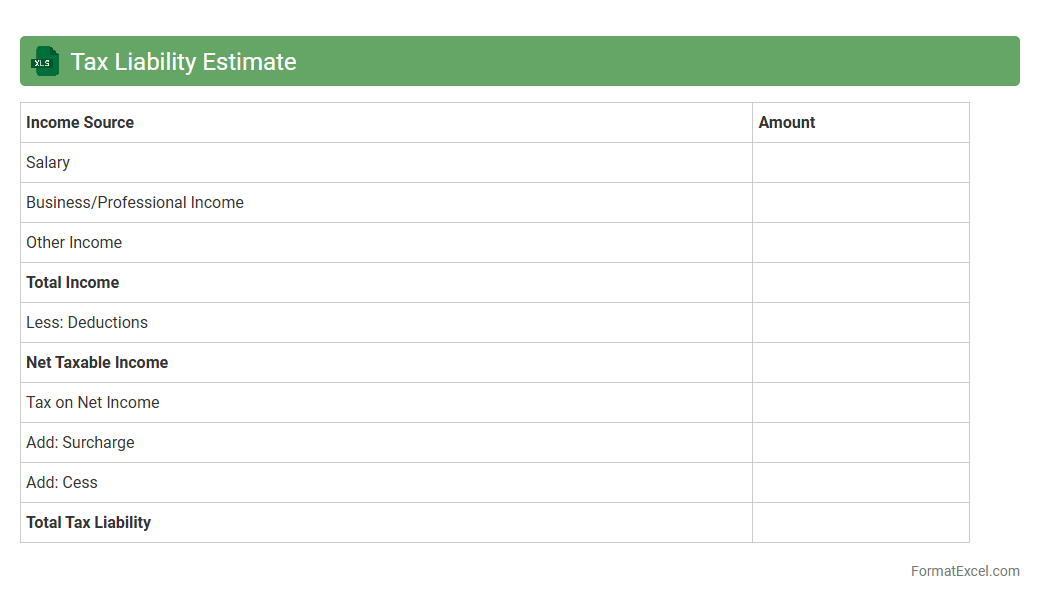Image resolution: width=1040 pixels, height=600 pixels.
Task: Open the FormatExcel.com link
Action: pyautogui.click(x=964, y=571)
